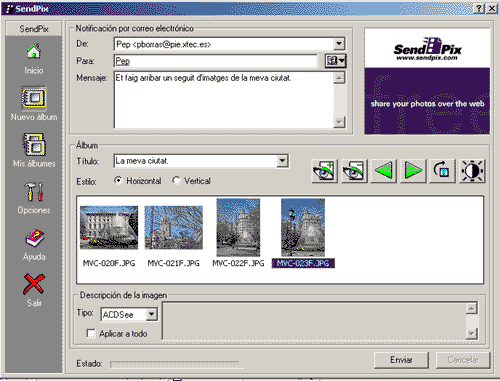Enable the Aplicar a todo checkbox
The image size is (500, 381).
tap(91, 333)
